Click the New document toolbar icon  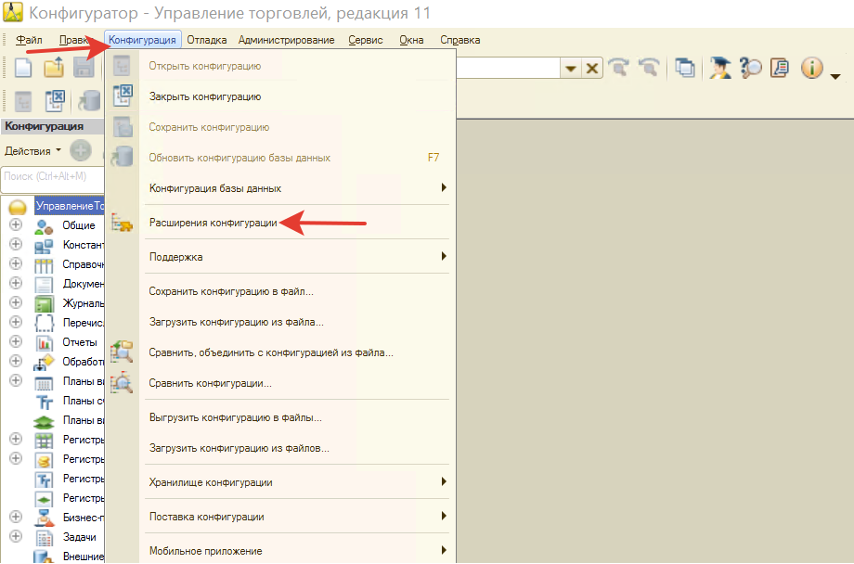23,69
